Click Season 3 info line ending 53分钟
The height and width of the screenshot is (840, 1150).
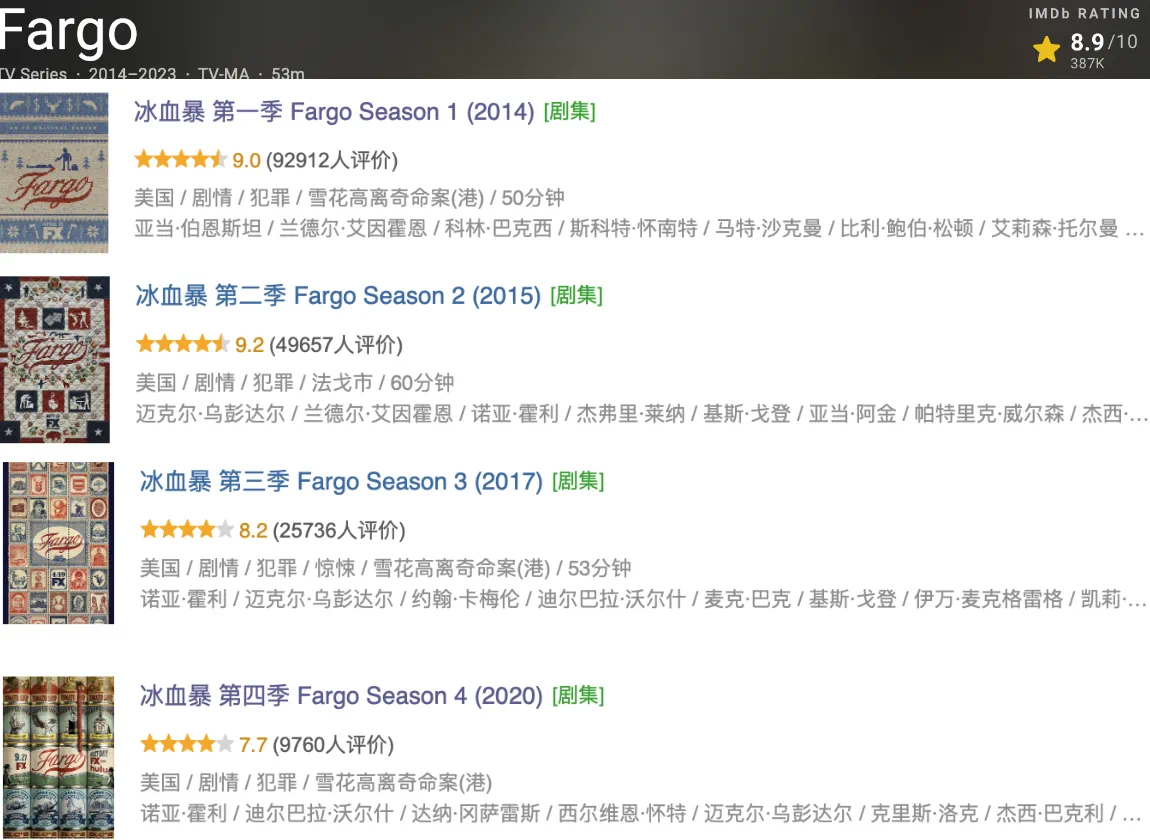386,568
